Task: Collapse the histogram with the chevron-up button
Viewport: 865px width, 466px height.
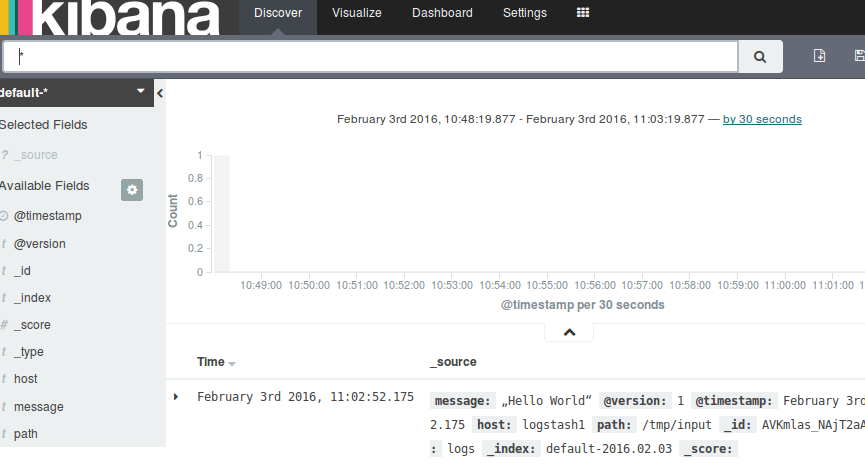Action: (x=569, y=332)
